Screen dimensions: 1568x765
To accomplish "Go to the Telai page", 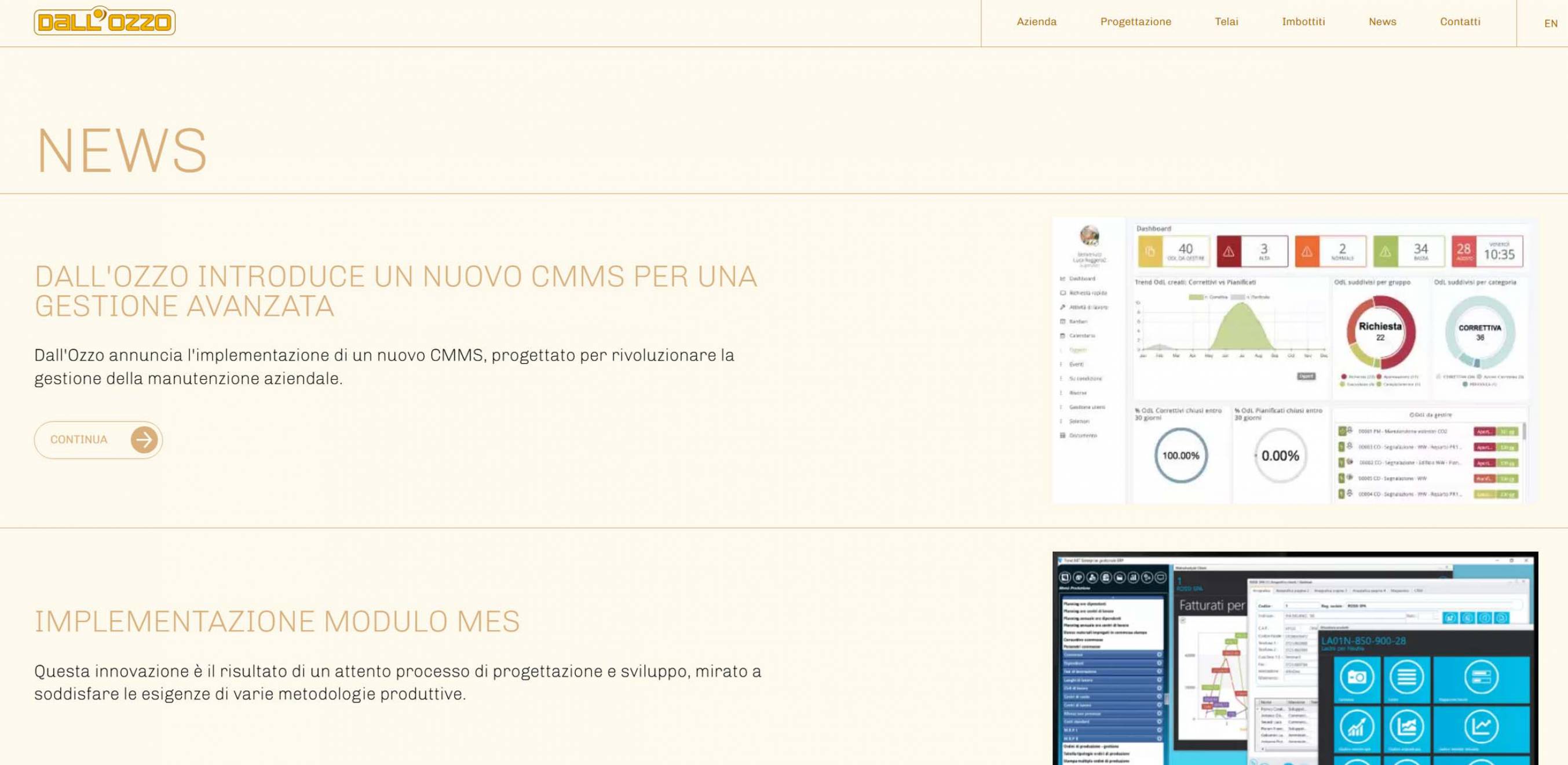I will pyautogui.click(x=1226, y=22).
